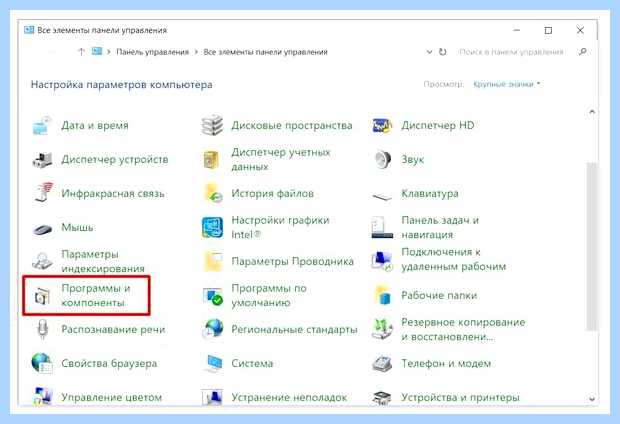
Task: Open the File History icon (История файлов)
Action: pos(213,193)
